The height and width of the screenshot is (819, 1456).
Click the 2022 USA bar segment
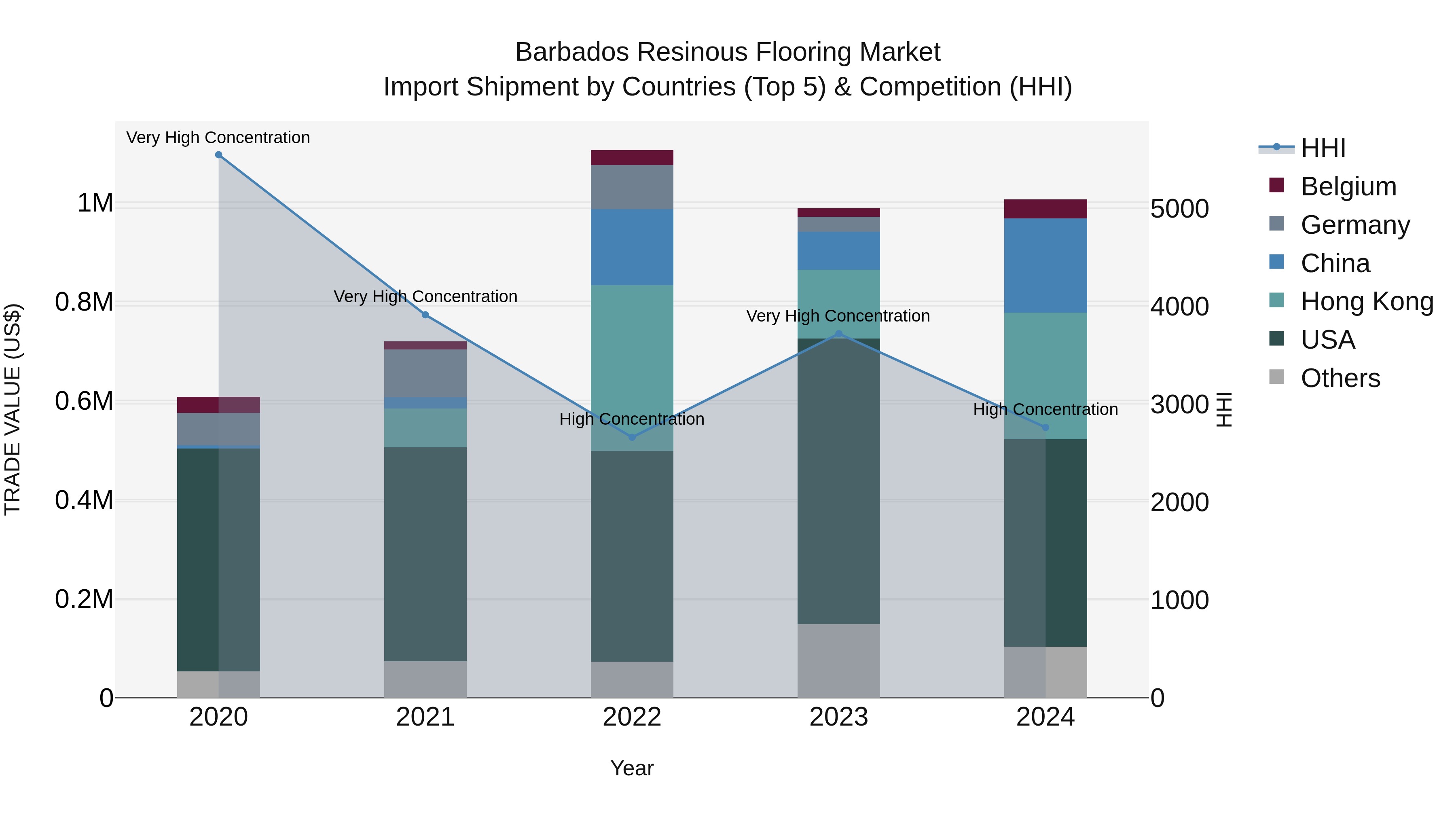click(632, 556)
